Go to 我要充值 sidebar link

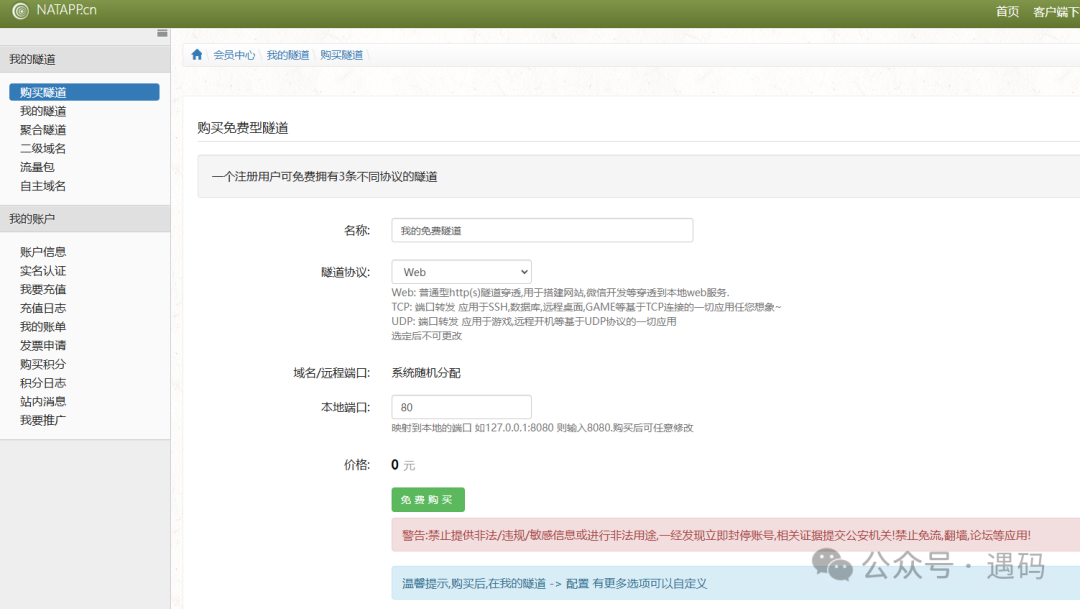tap(43, 289)
